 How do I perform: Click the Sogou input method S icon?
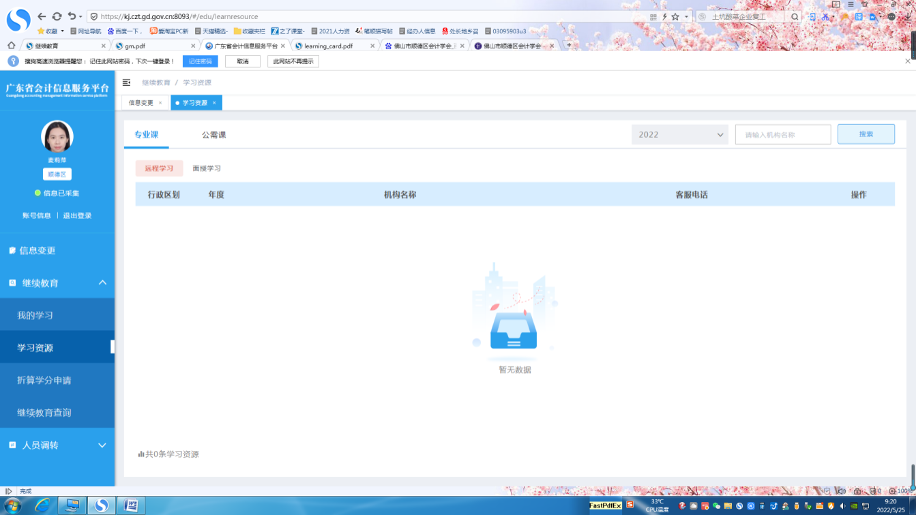click(630, 504)
